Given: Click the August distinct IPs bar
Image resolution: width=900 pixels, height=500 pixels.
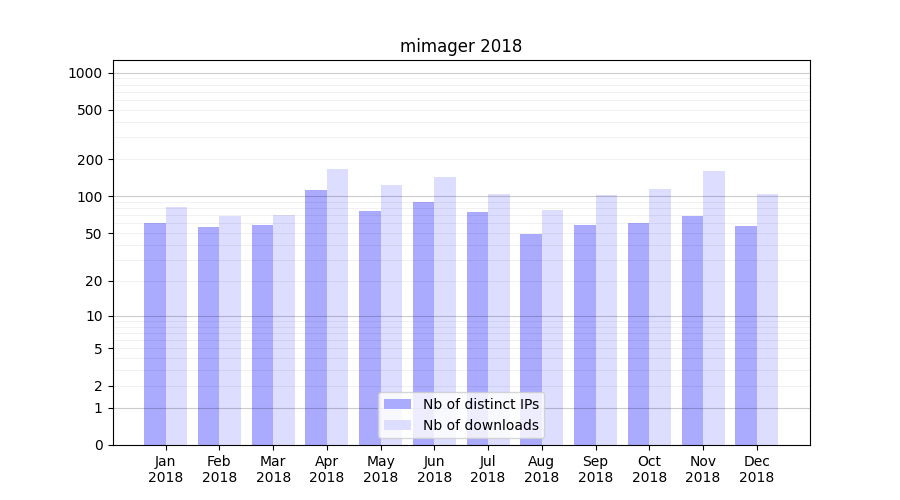Looking at the screenshot, I should coord(531,339).
